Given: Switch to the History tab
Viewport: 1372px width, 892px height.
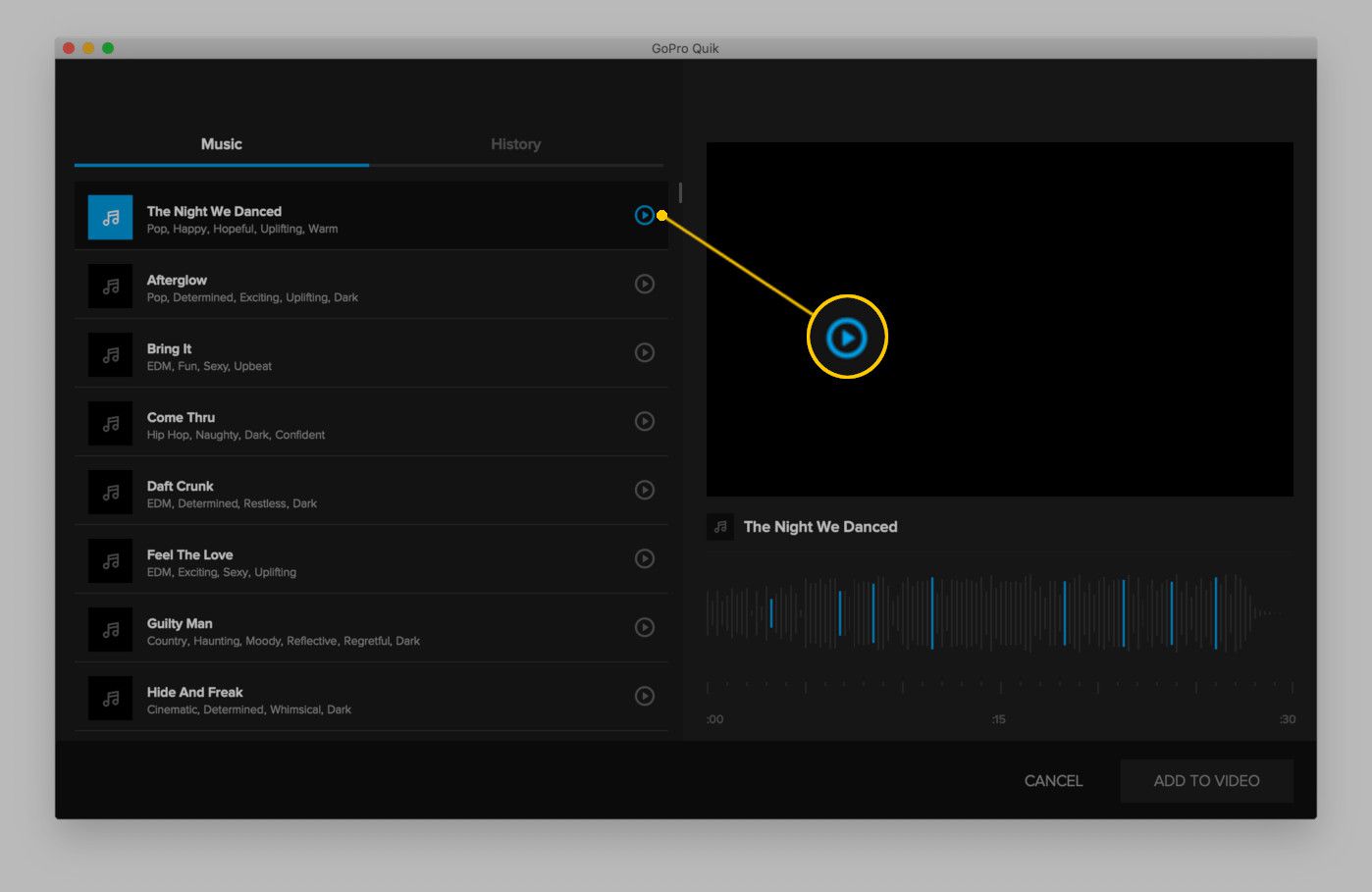Looking at the screenshot, I should (x=516, y=144).
